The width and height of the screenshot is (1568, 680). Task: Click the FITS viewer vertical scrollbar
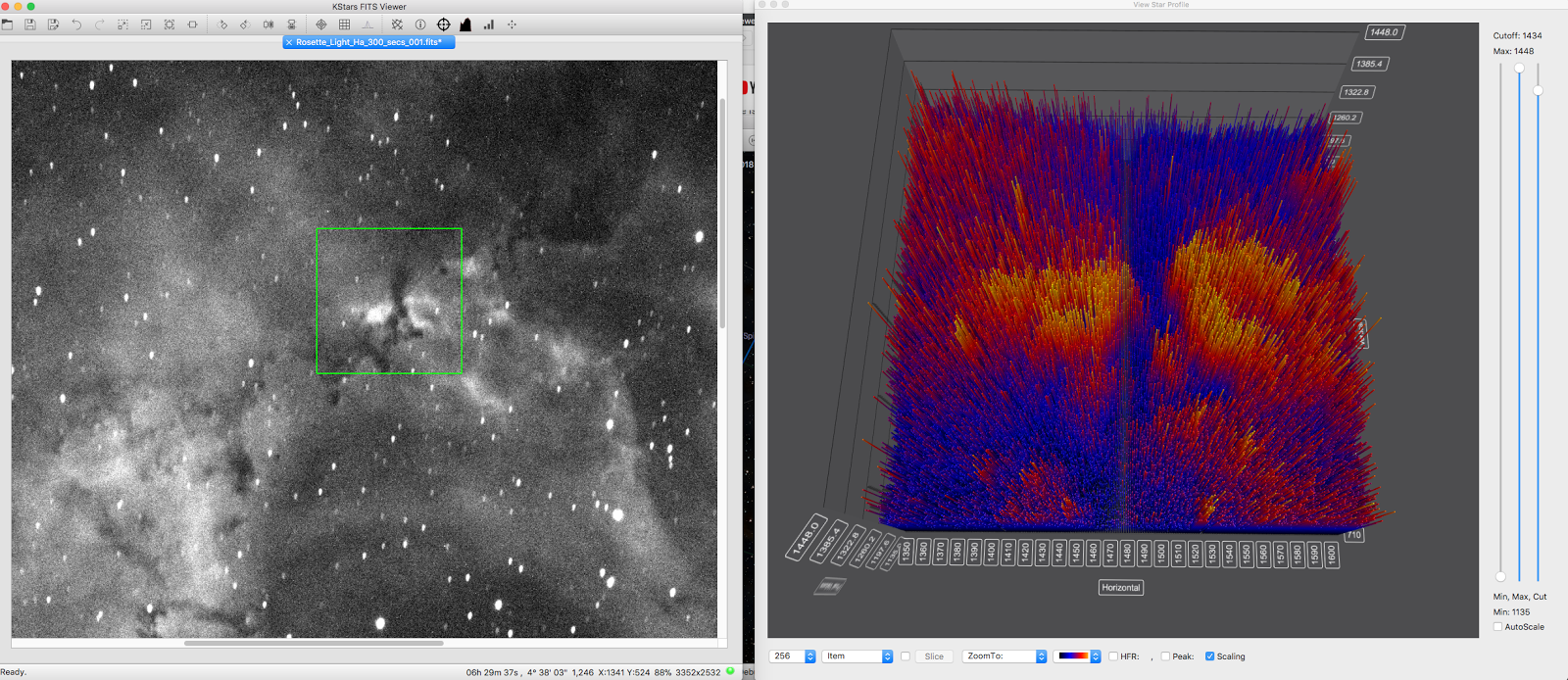[x=722, y=213]
